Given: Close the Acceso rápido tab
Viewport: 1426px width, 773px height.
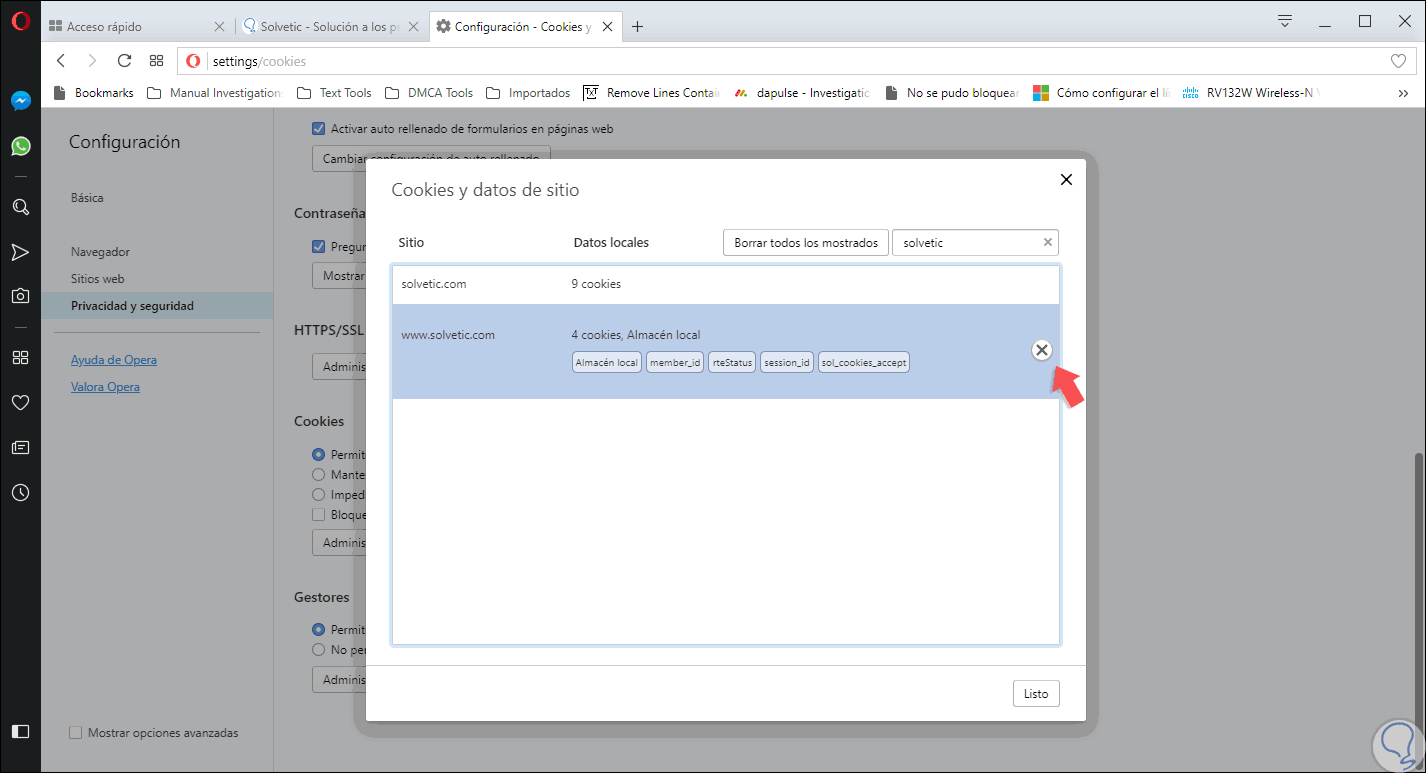Looking at the screenshot, I should [x=220, y=27].
